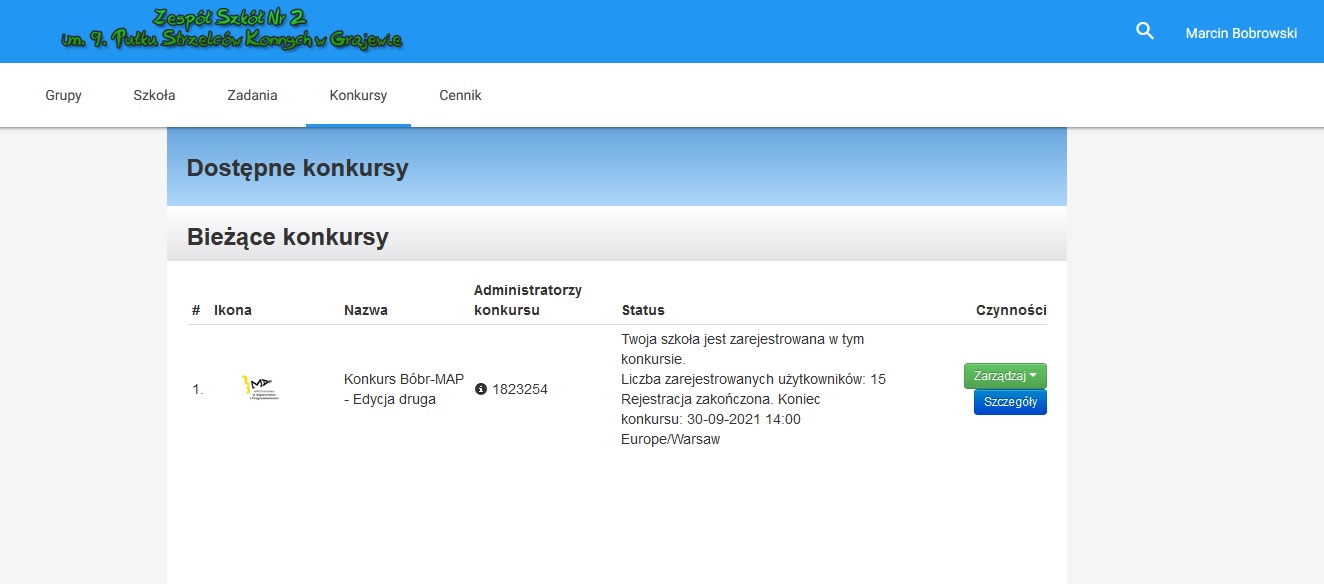Click the Dostępne konkursy page heading
Image resolution: width=1324 pixels, height=584 pixels.
[297, 168]
